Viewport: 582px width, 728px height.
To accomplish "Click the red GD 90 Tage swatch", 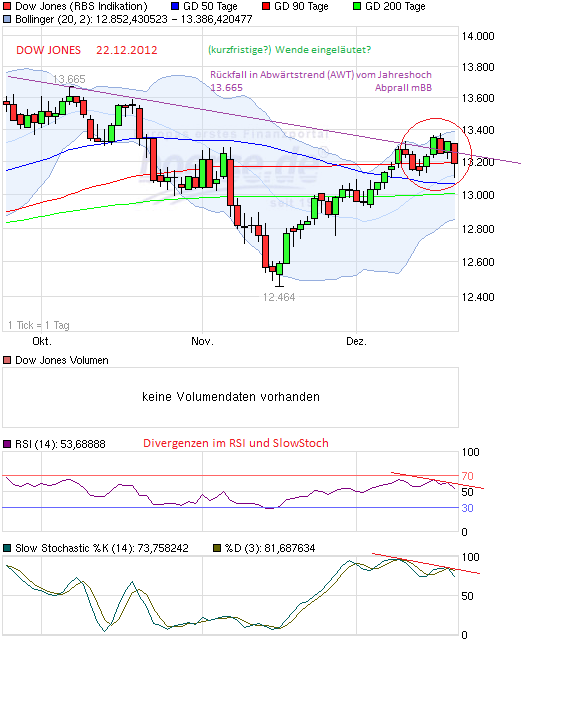I will pyautogui.click(x=266, y=6).
